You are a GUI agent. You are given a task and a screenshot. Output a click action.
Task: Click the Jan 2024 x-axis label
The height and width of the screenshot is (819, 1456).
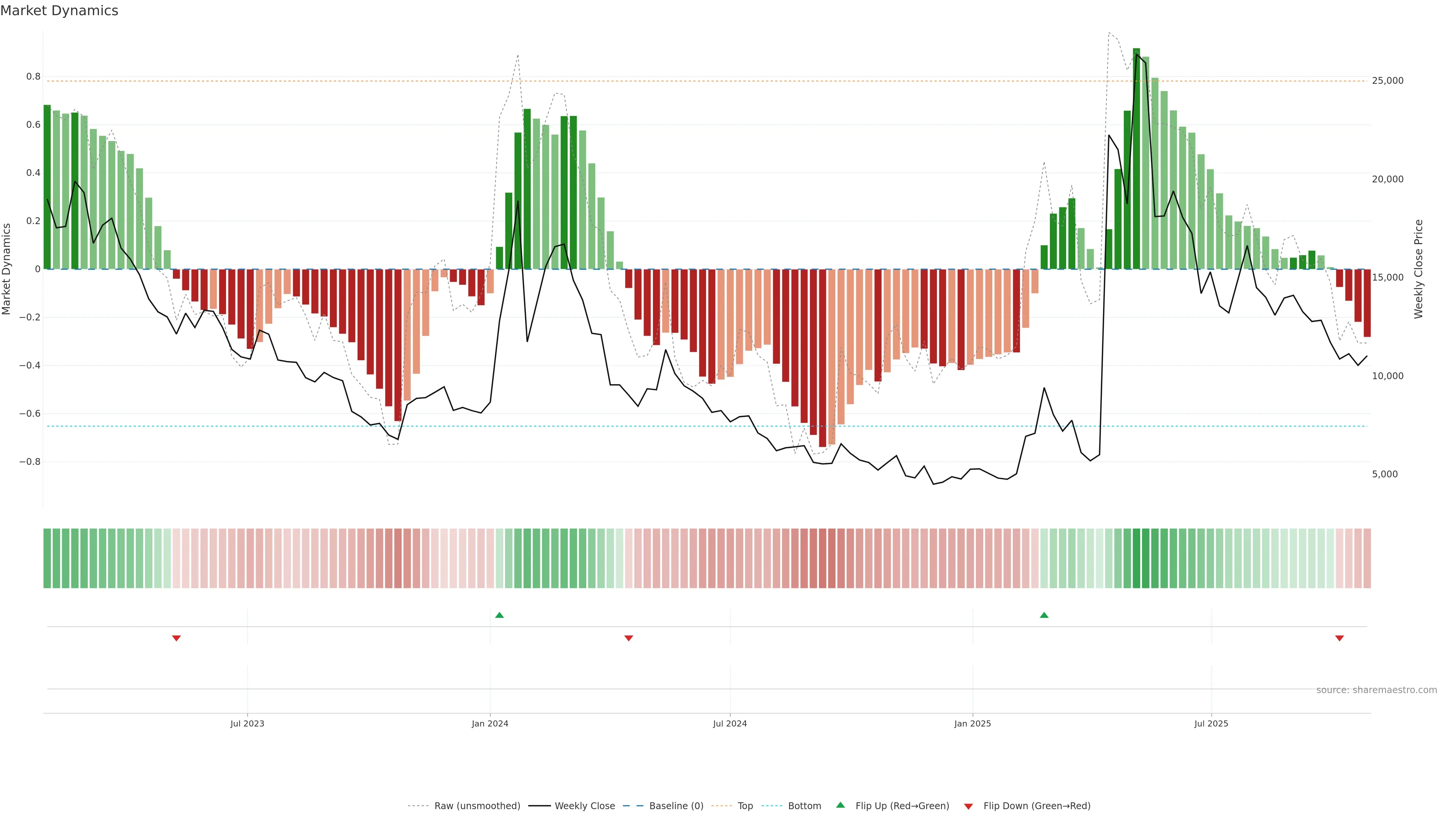(490, 723)
